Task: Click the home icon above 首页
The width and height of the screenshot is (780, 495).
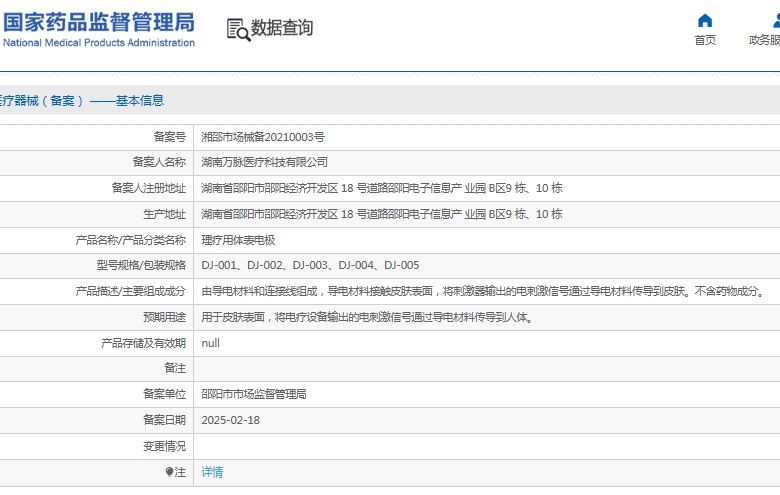Action: click(x=705, y=20)
